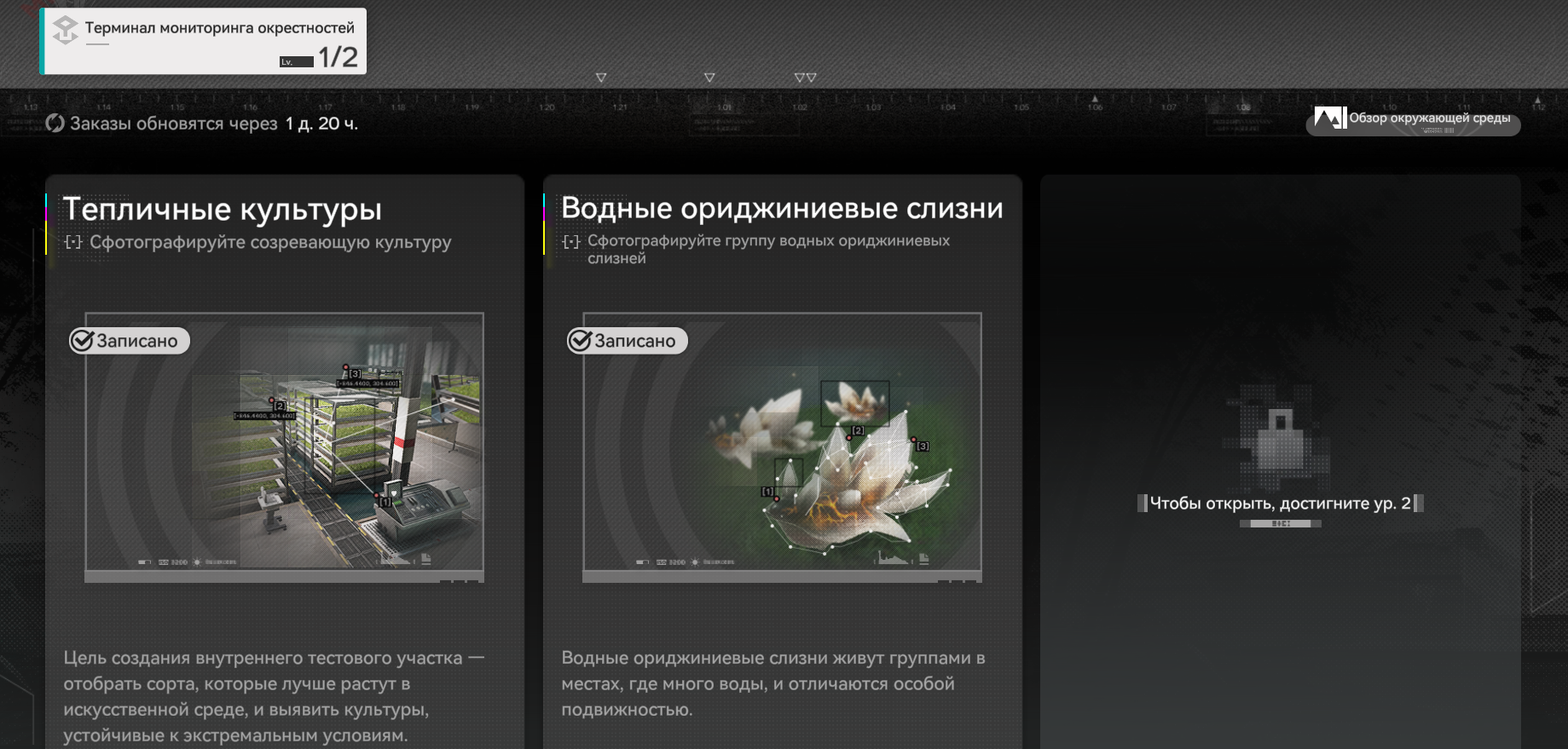This screenshot has width=1568, height=749.
Task: Click the Терминал мониторинга окрестностей title
Action: click(x=220, y=28)
